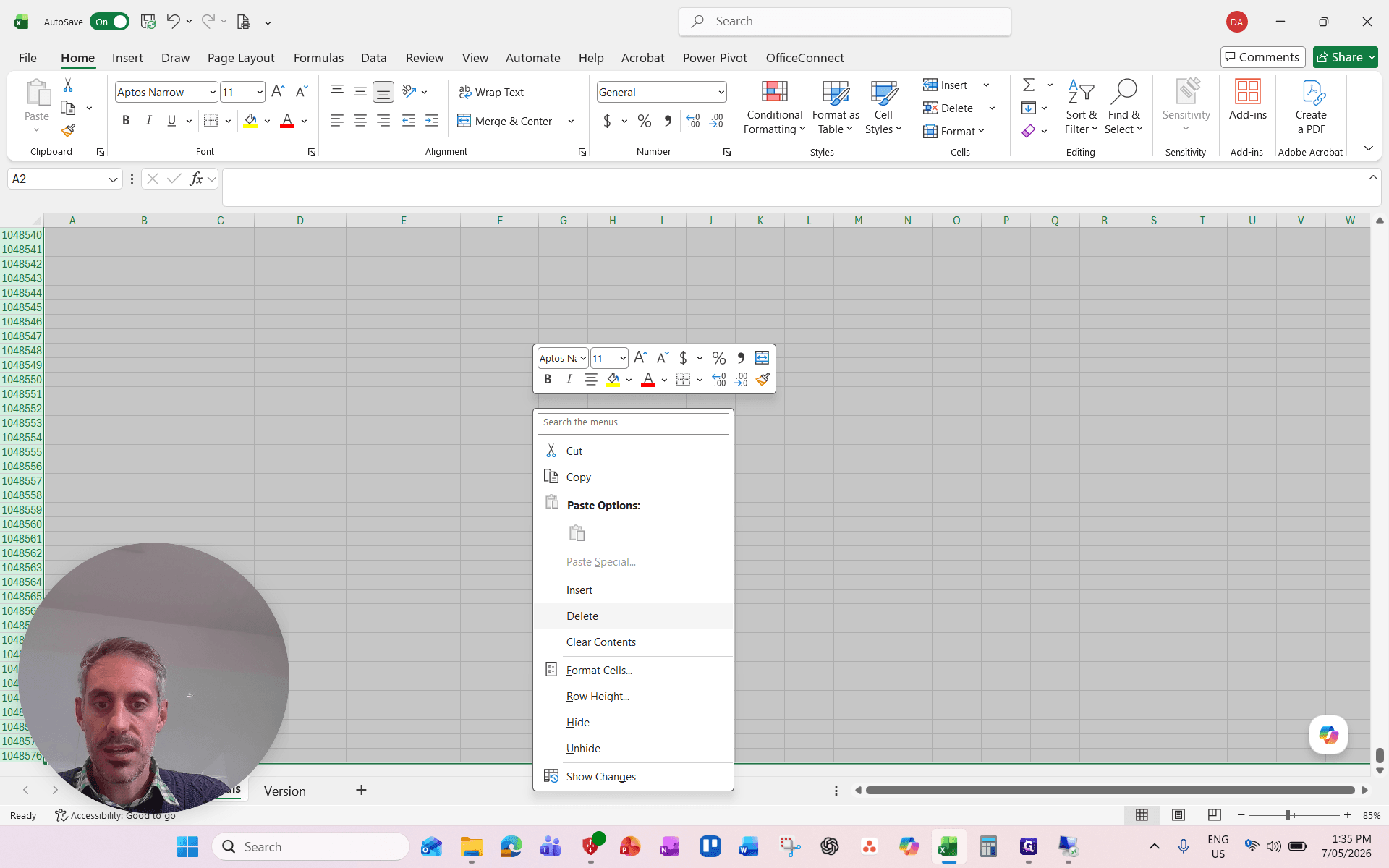Image resolution: width=1389 pixels, height=868 pixels.
Task: Click the zoom slider handle in status bar
Action: pos(1288,815)
